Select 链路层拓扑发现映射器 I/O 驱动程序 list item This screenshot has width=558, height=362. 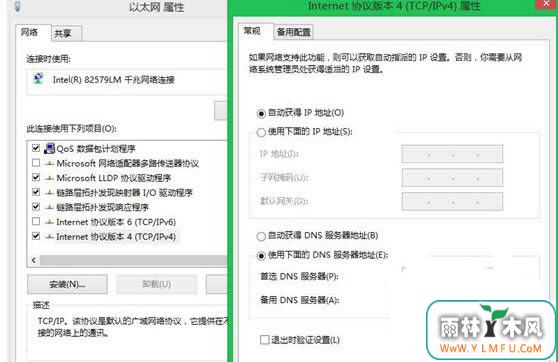[x=124, y=193]
